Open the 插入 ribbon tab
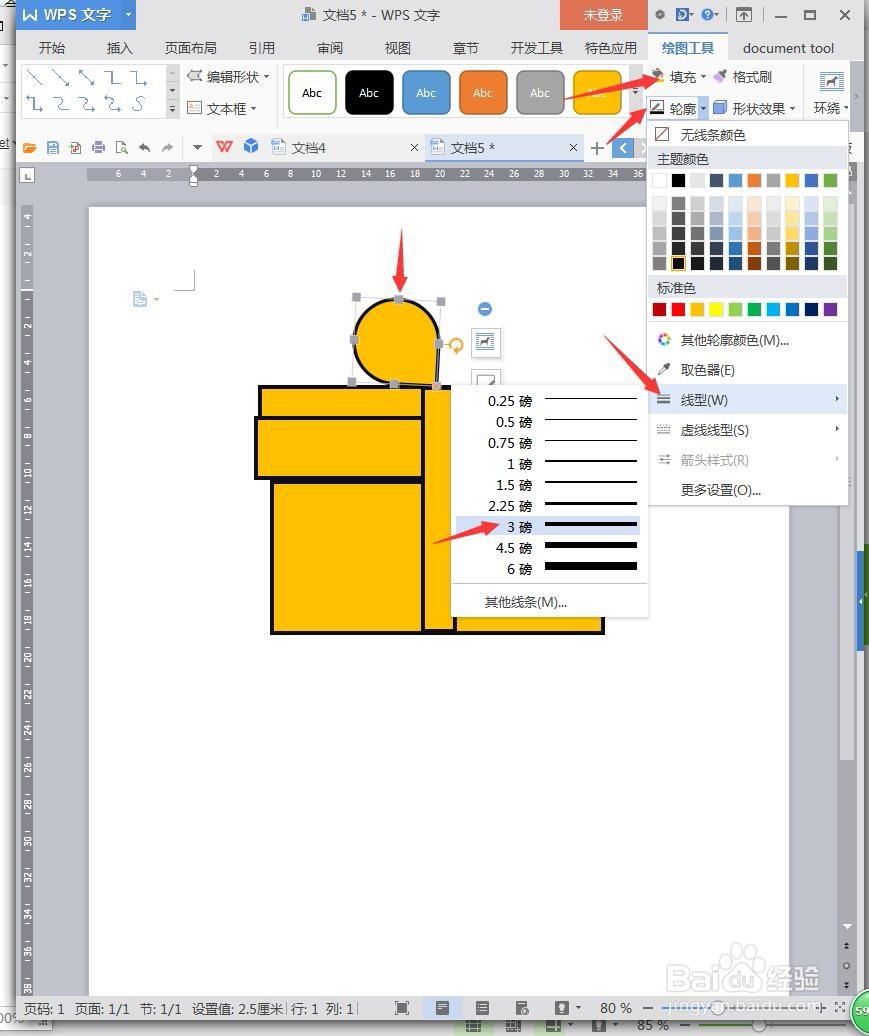The height and width of the screenshot is (1036, 869). tap(120, 48)
